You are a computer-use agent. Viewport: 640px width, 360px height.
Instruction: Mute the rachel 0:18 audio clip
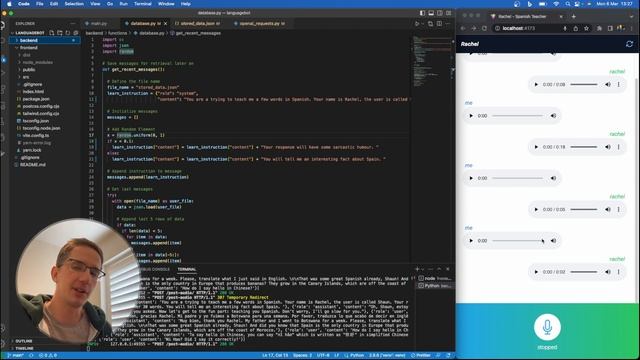tap(608, 147)
